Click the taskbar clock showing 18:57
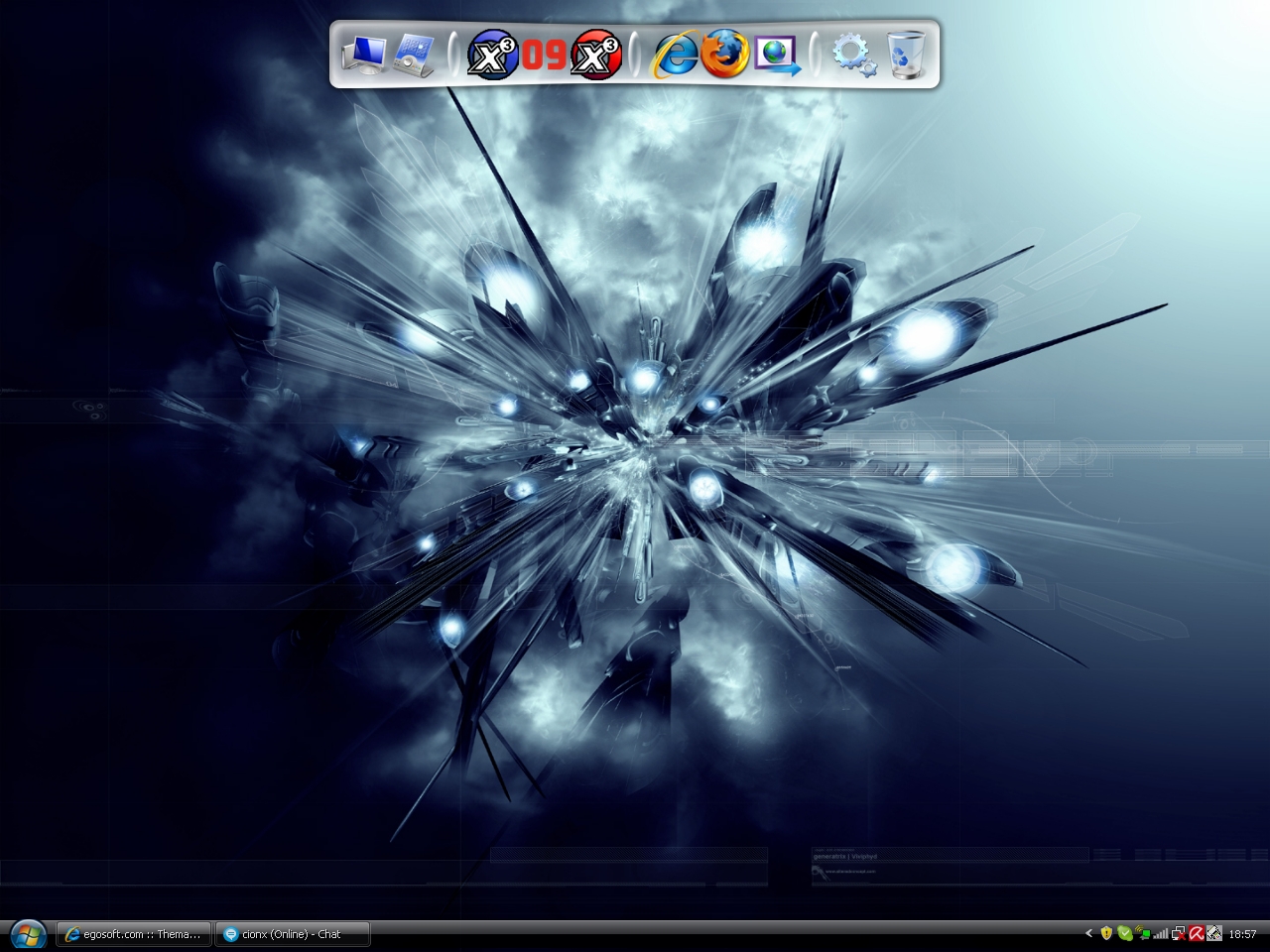1270x952 pixels. click(x=1242, y=934)
